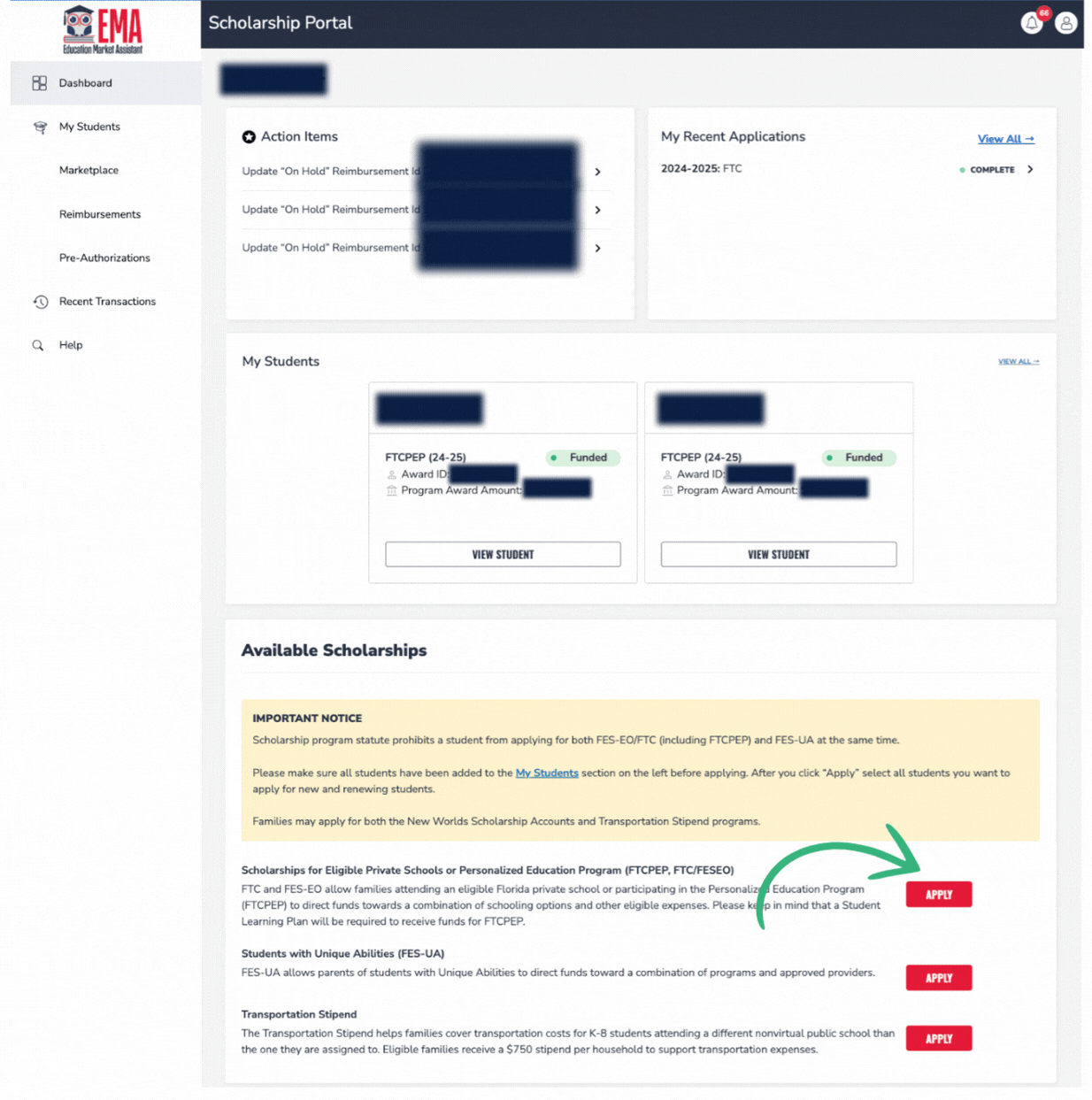Click VIEW STUDENT on the first student card
Image resolution: width=1092 pixels, height=1100 pixels.
[x=502, y=554]
